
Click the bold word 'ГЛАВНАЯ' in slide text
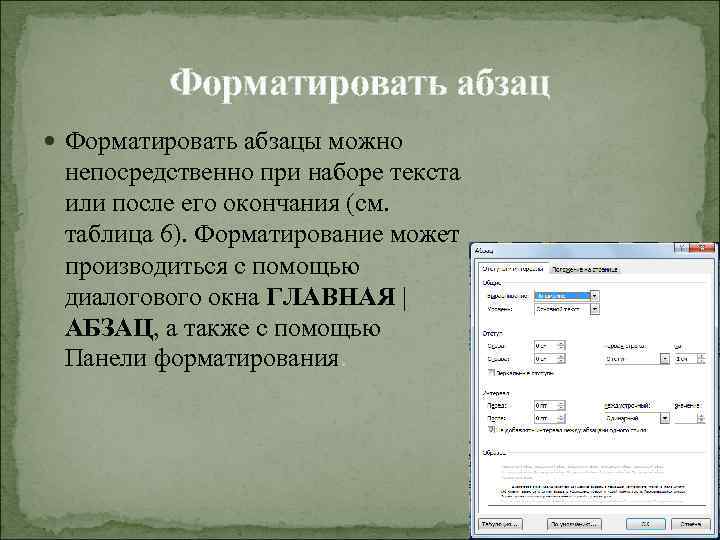point(331,297)
